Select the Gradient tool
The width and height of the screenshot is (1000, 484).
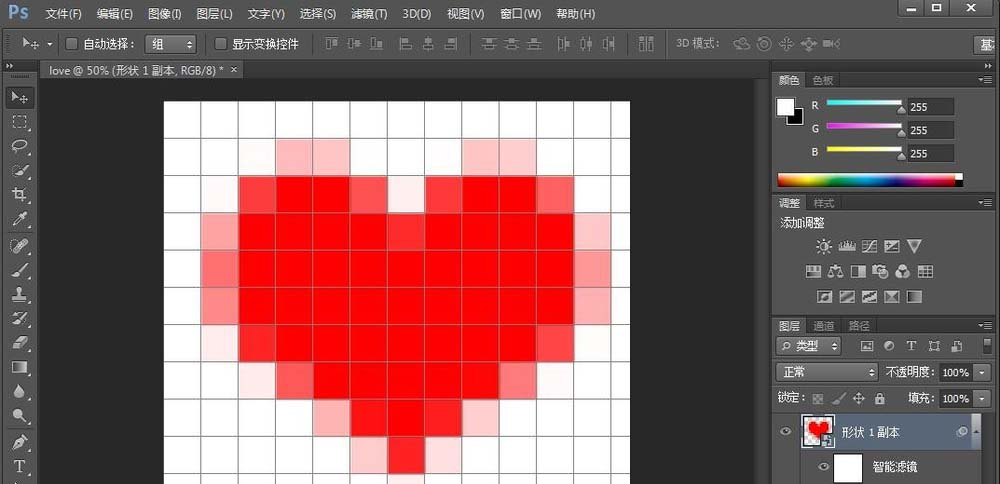click(x=19, y=367)
